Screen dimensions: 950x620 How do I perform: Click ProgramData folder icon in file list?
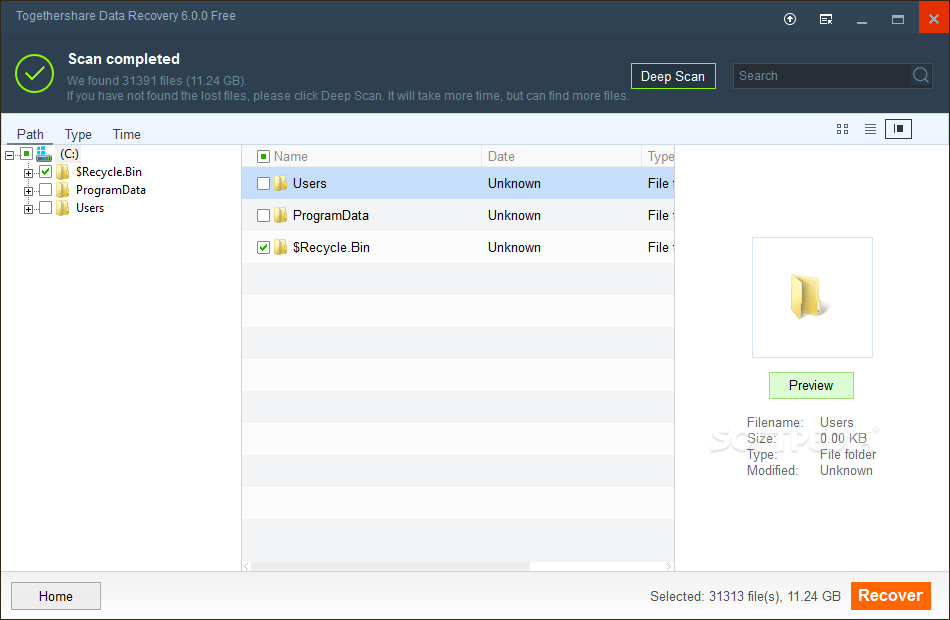pos(280,215)
